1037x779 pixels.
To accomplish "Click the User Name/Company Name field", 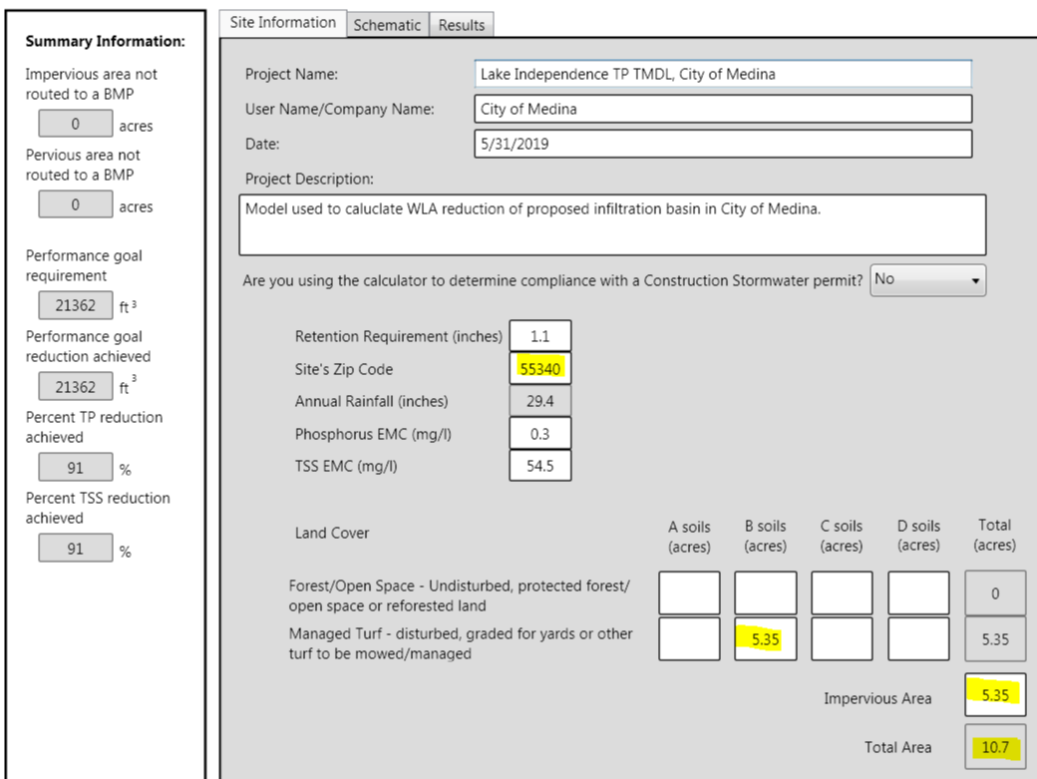I will pyautogui.click(x=724, y=110).
